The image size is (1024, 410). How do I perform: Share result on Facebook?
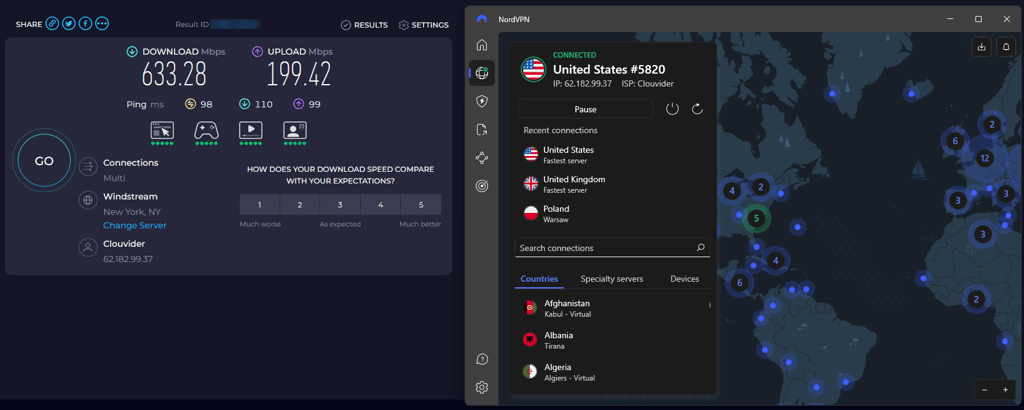coord(86,24)
